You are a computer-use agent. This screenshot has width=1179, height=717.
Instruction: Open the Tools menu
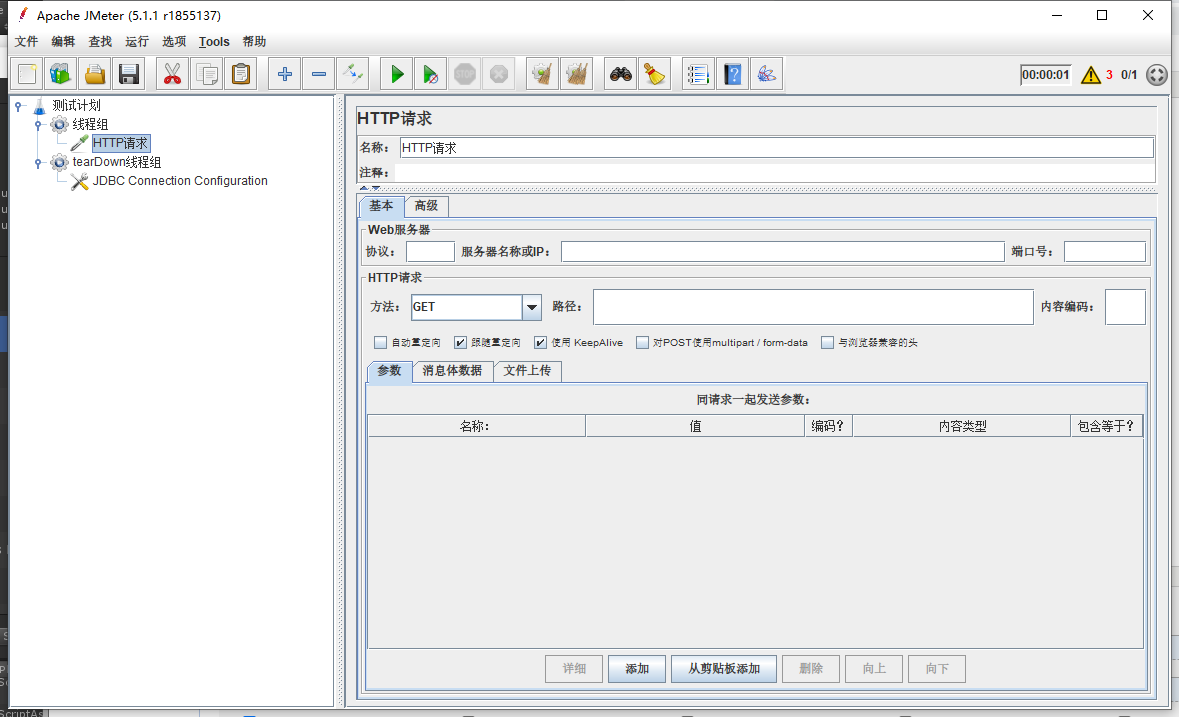coord(214,41)
